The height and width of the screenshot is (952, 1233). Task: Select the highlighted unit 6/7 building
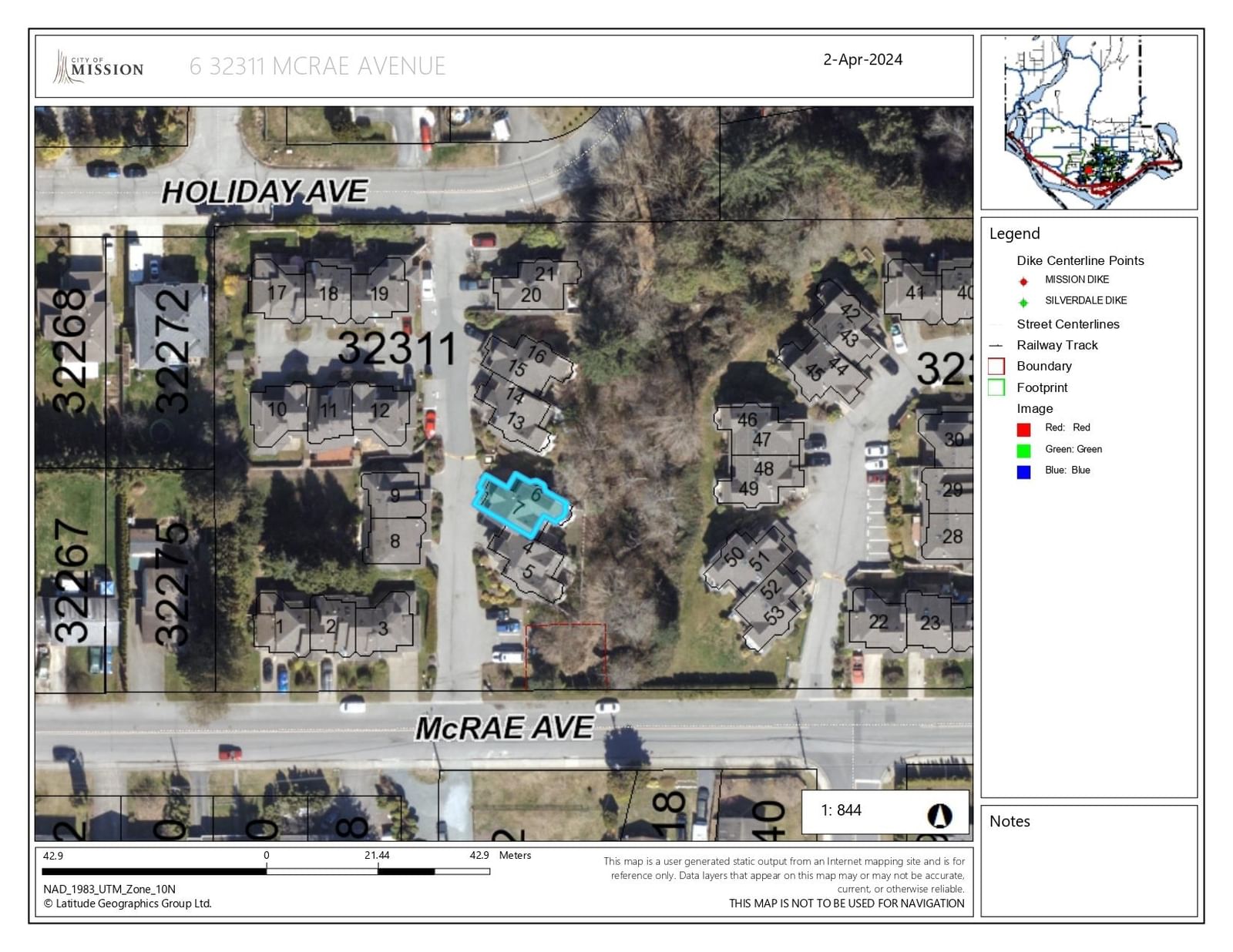pos(522,505)
